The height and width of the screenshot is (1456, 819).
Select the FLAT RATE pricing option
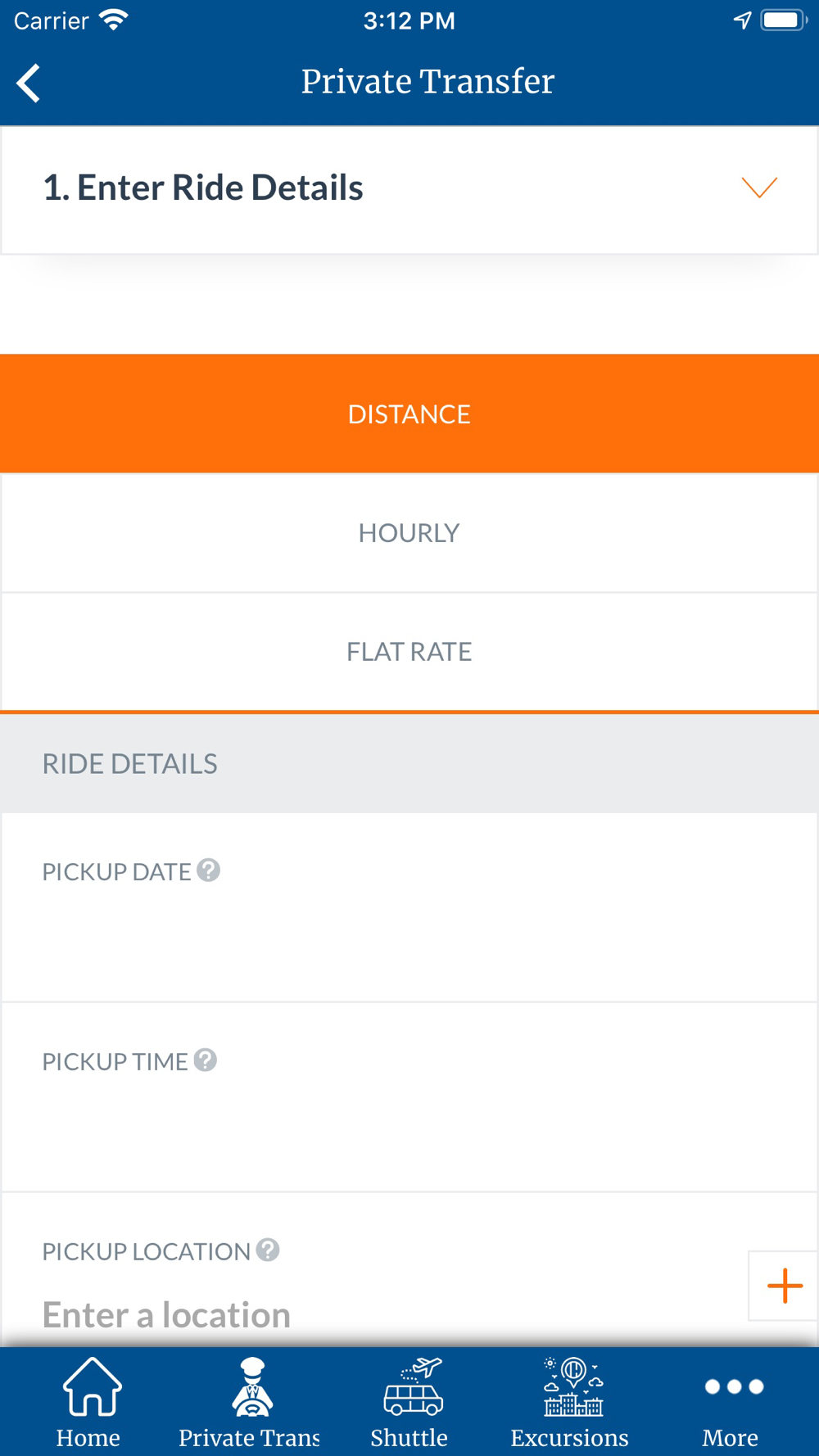click(x=409, y=652)
